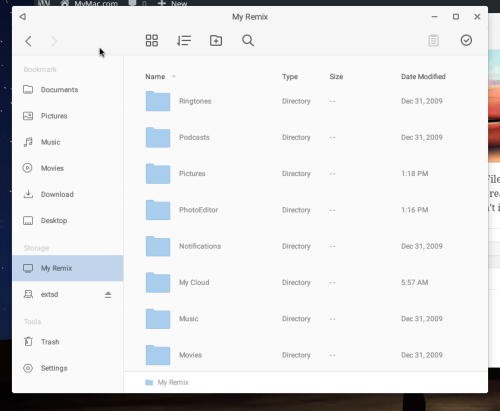Go back with the left arrow
500x411 pixels.
(x=28, y=41)
